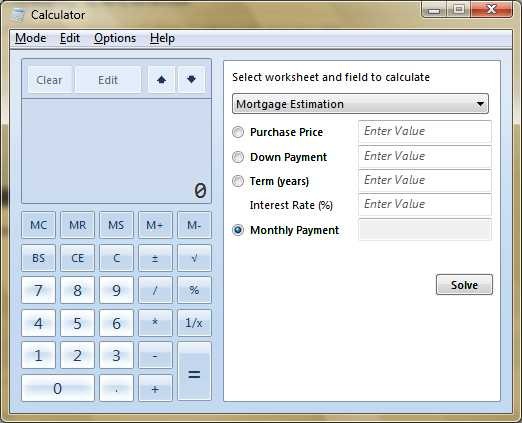Viewport: 522px width, 423px height.
Task: Open the Mortgage Estimation worksheet dropdown
Action: pyautogui.click(x=360, y=104)
